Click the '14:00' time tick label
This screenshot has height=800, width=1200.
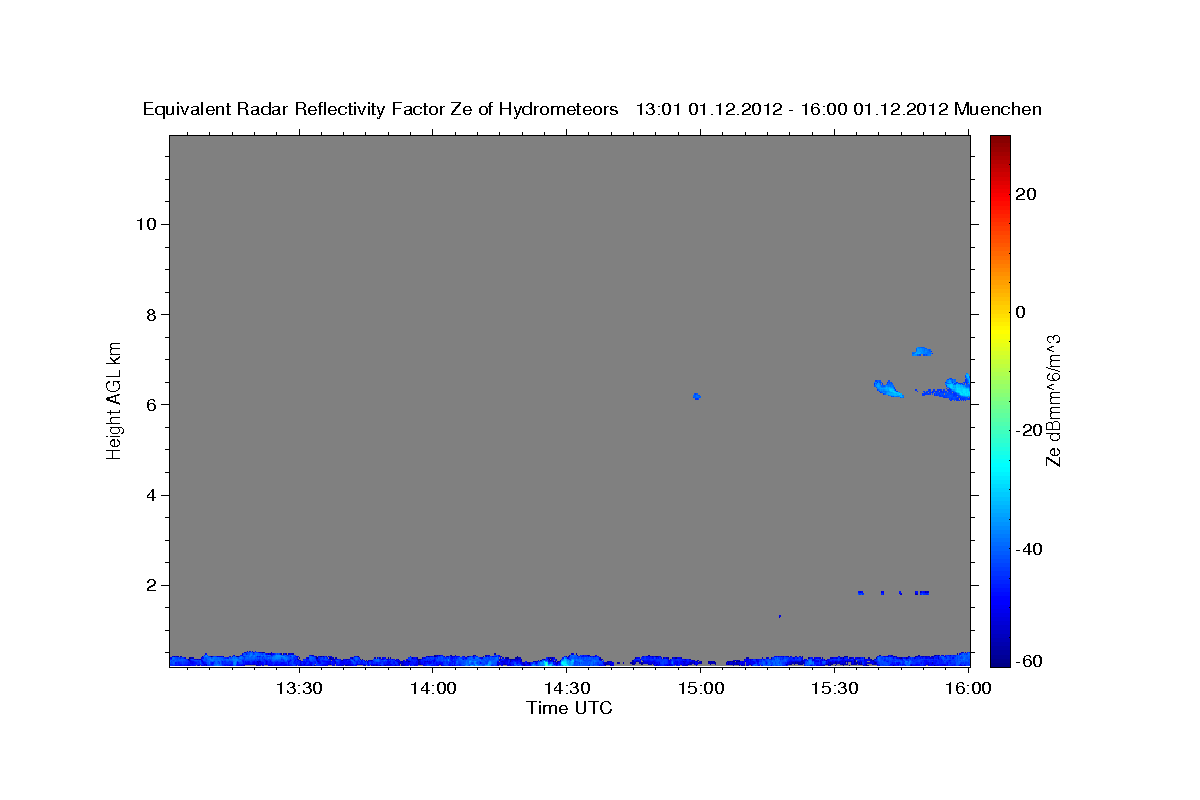pos(433,688)
